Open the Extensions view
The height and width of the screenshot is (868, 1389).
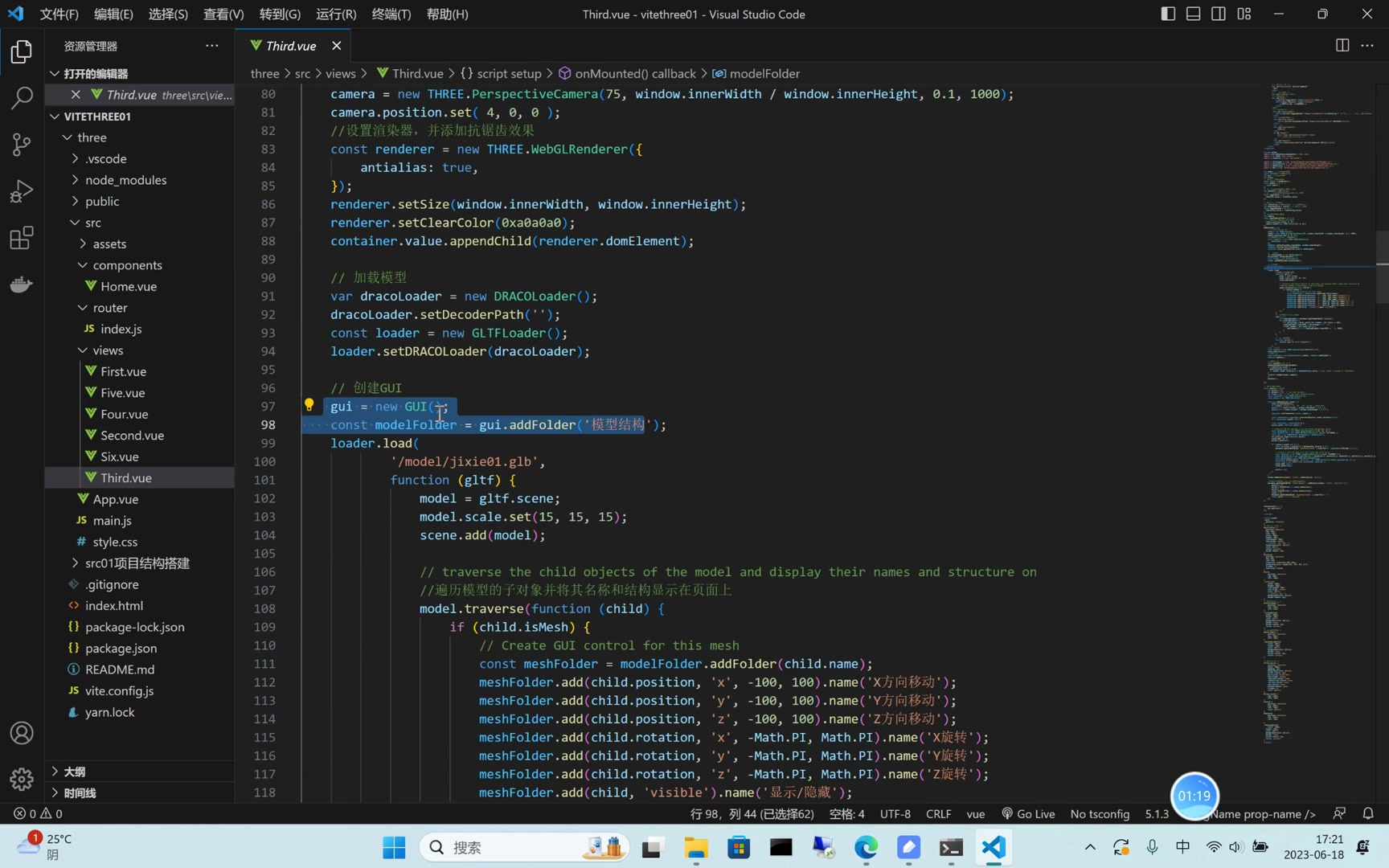[20, 237]
